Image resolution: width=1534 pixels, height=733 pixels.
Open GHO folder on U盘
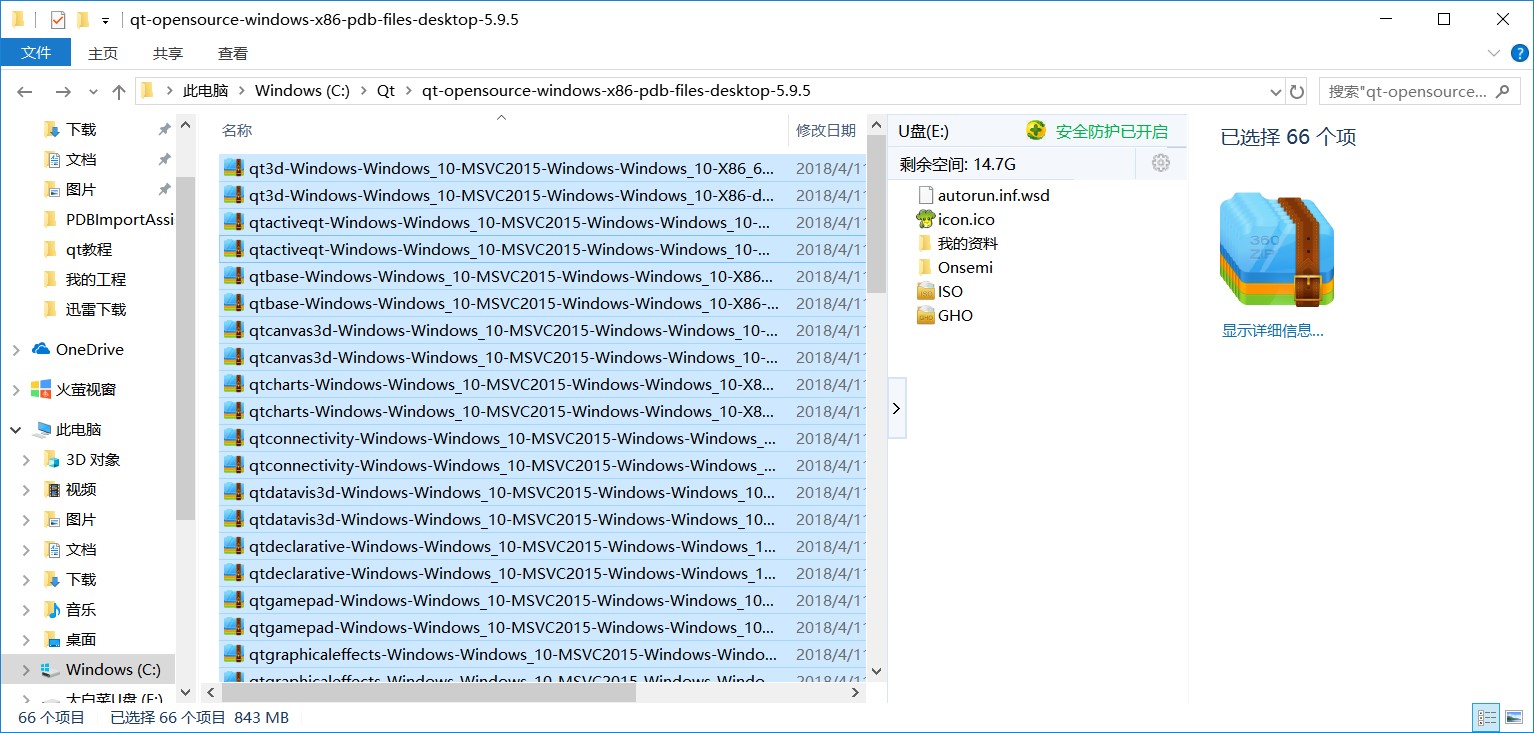945,316
